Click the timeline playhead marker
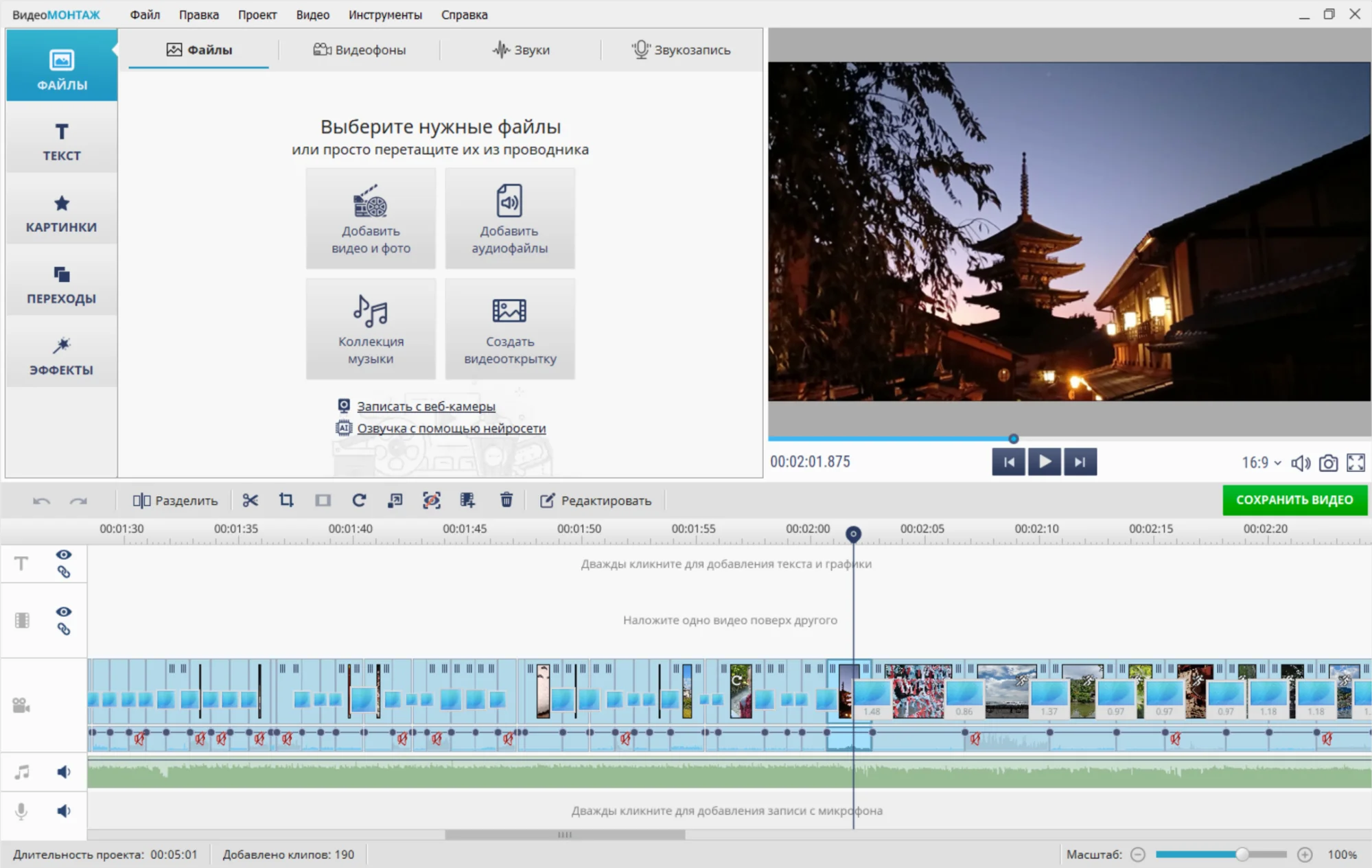 tap(853, 534)
